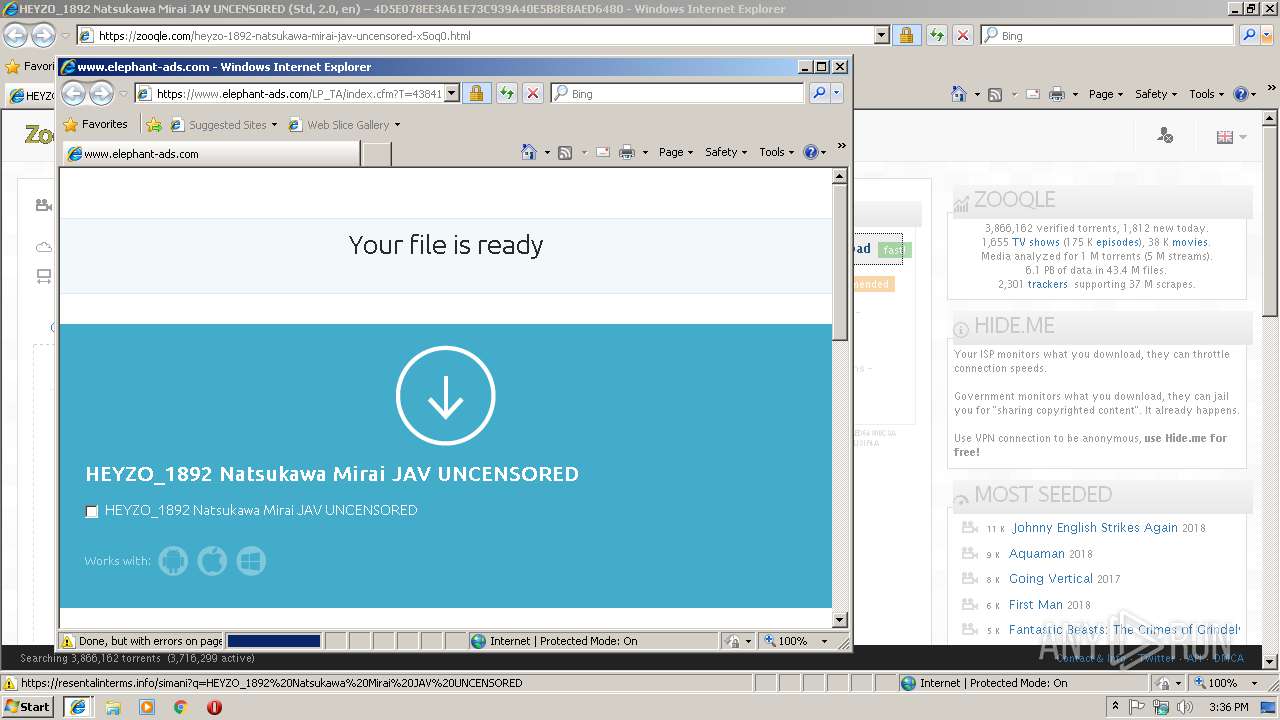Image resolution: width=1280 pixels, height=720 pixels.
Task: Open Chrome from the taskbar
Action: [x=180, y=707]
